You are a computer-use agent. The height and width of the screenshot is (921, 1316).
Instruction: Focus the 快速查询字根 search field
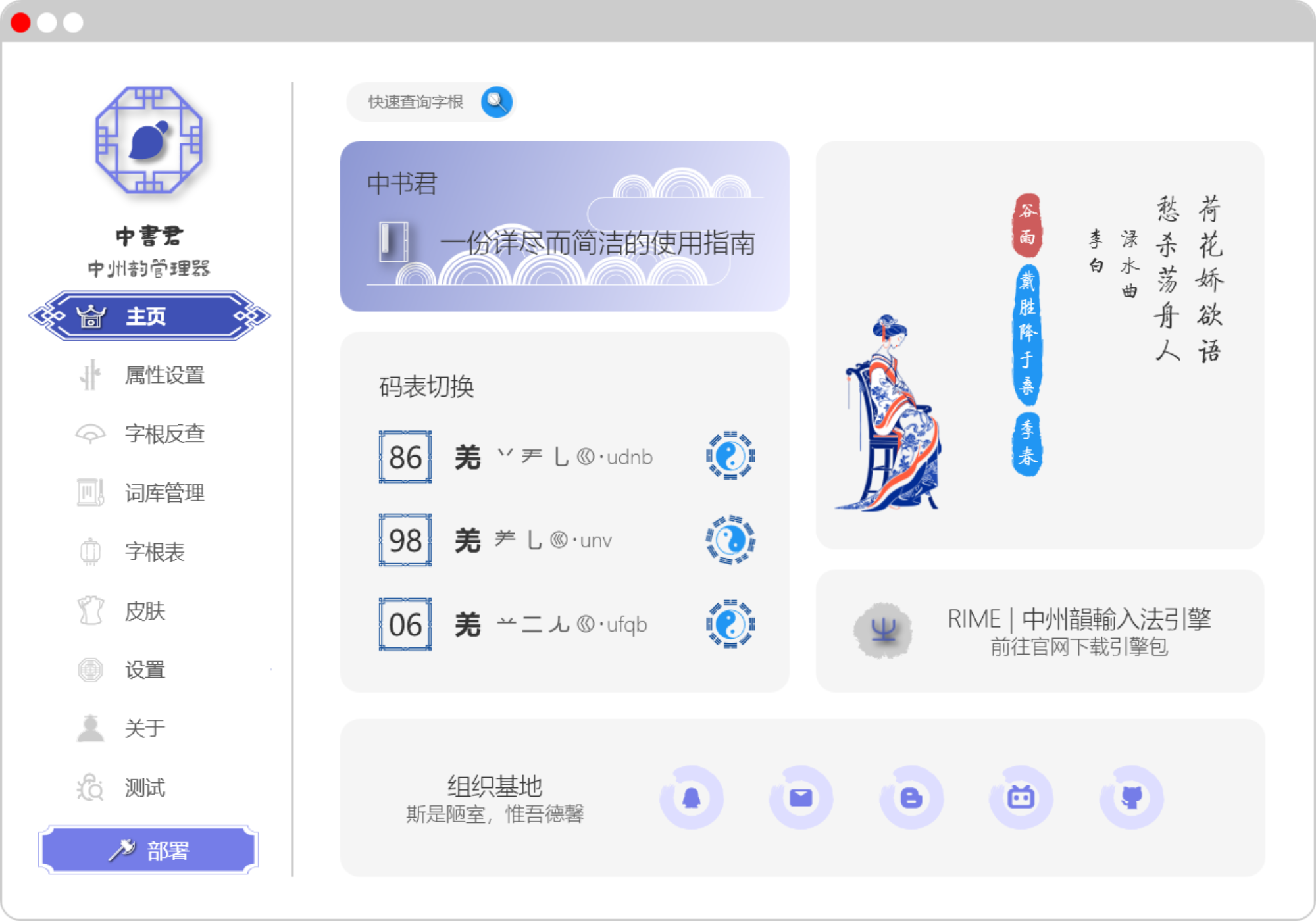(416, 102)
